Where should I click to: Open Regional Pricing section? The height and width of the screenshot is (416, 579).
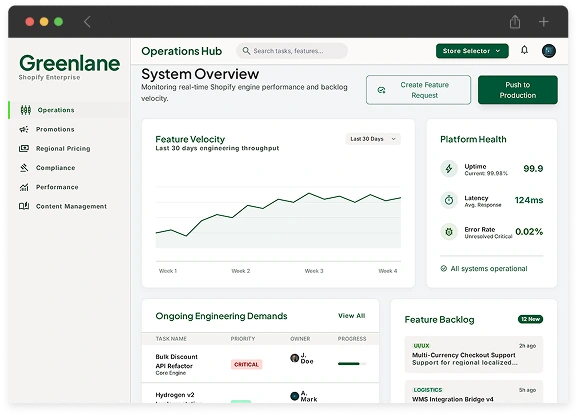pyautogui.click(x=69, y=148)
